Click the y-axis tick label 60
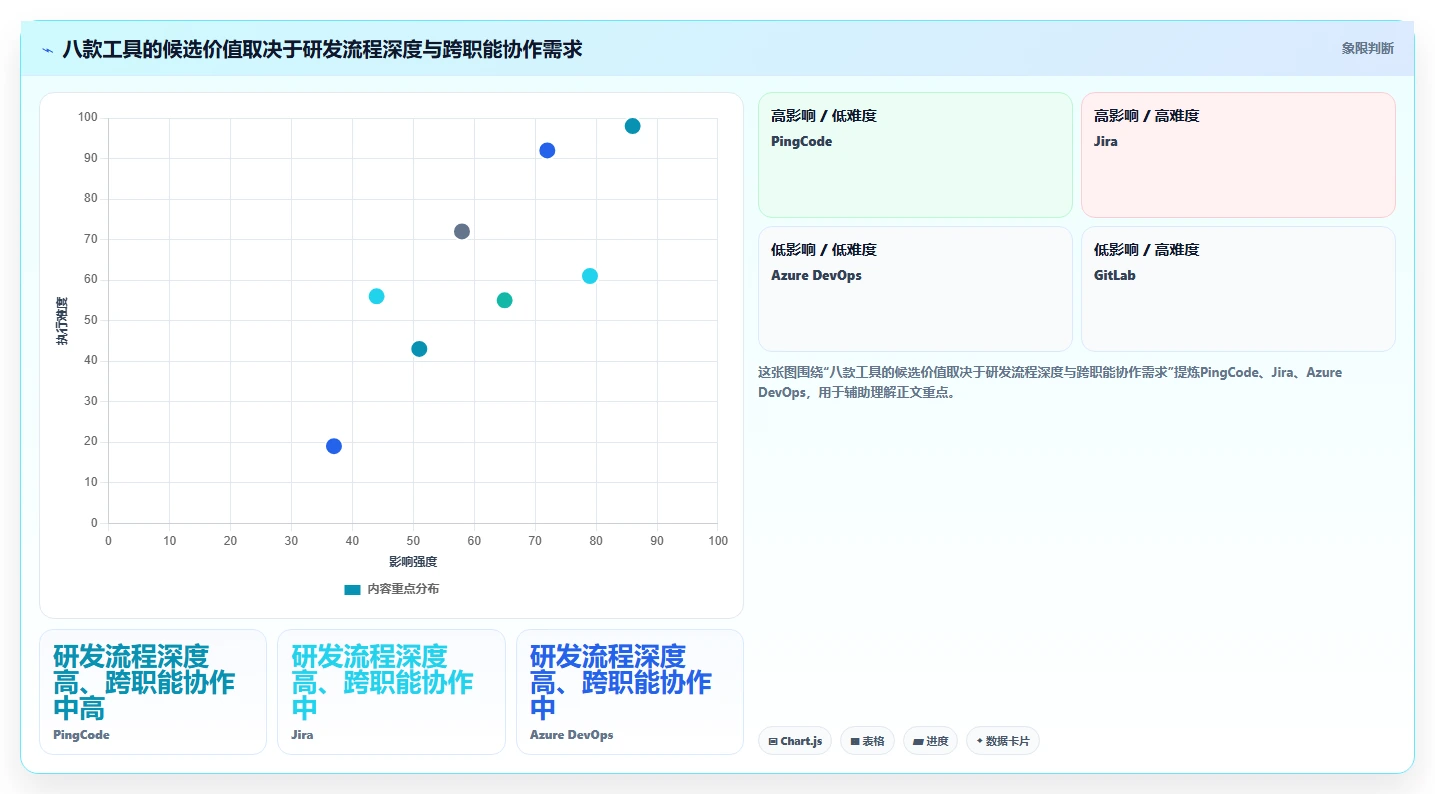Image resolution: width=1435 pixels, height=794 pixels. 91,280
